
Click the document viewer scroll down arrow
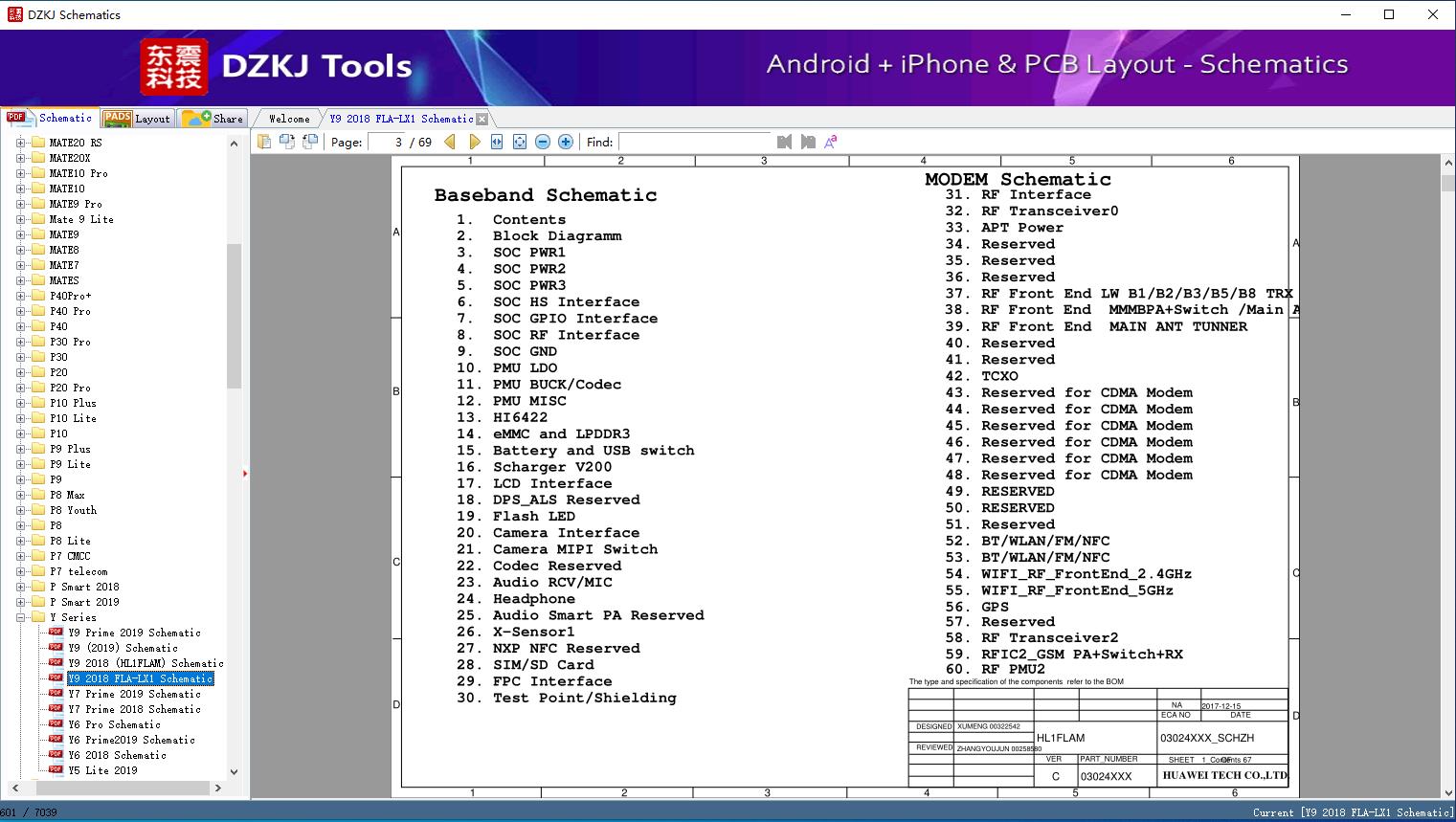click(1447, 791)
